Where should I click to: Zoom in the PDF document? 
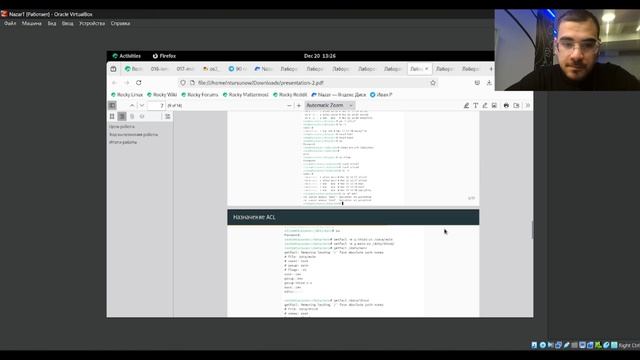[299, 105]
